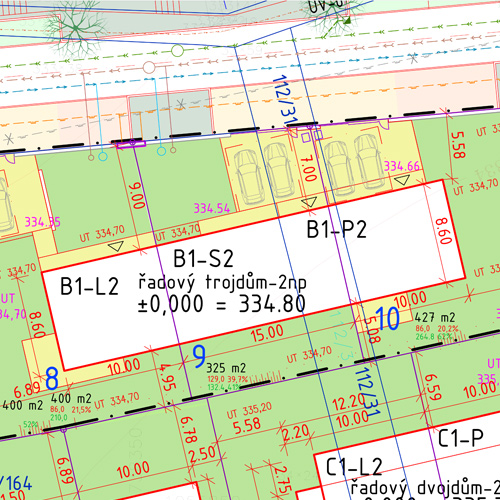Click the tree symbol at top left
Image resolution: width=500 pixels, height=500 pixels.
(75, 30)
